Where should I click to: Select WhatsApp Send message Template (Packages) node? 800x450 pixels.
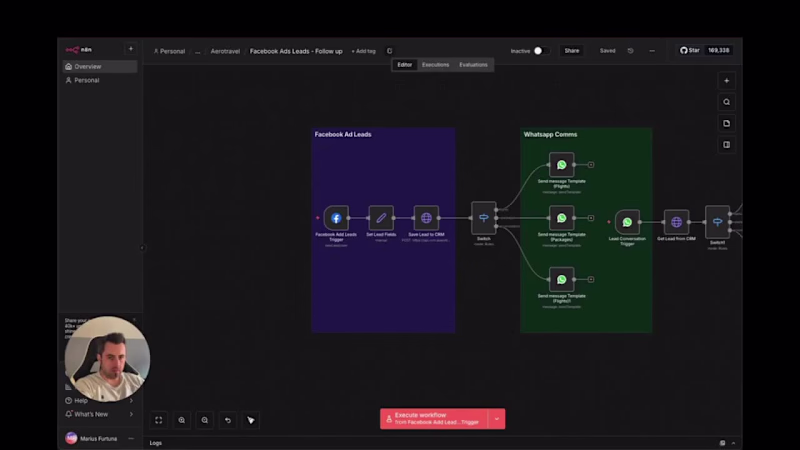pyautogui.click(x=561, y=218)
